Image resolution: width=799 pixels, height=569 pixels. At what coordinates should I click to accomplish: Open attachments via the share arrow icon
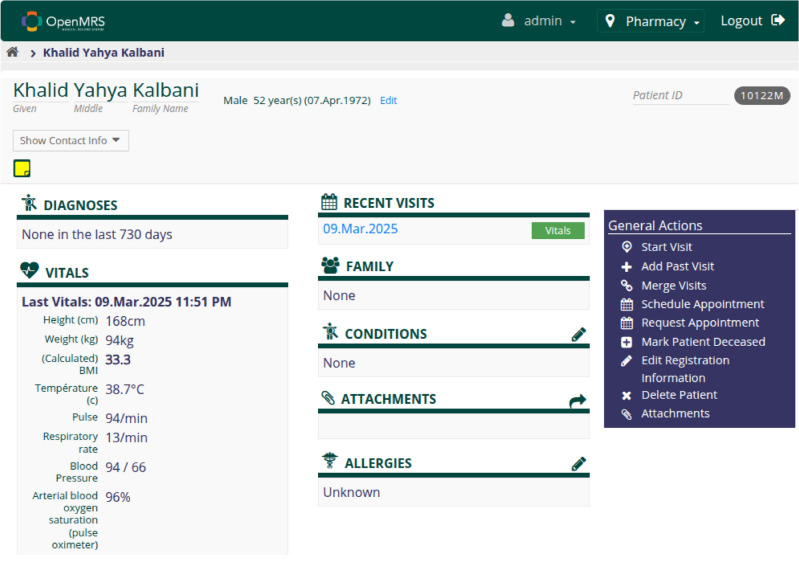tap(577, 401)
